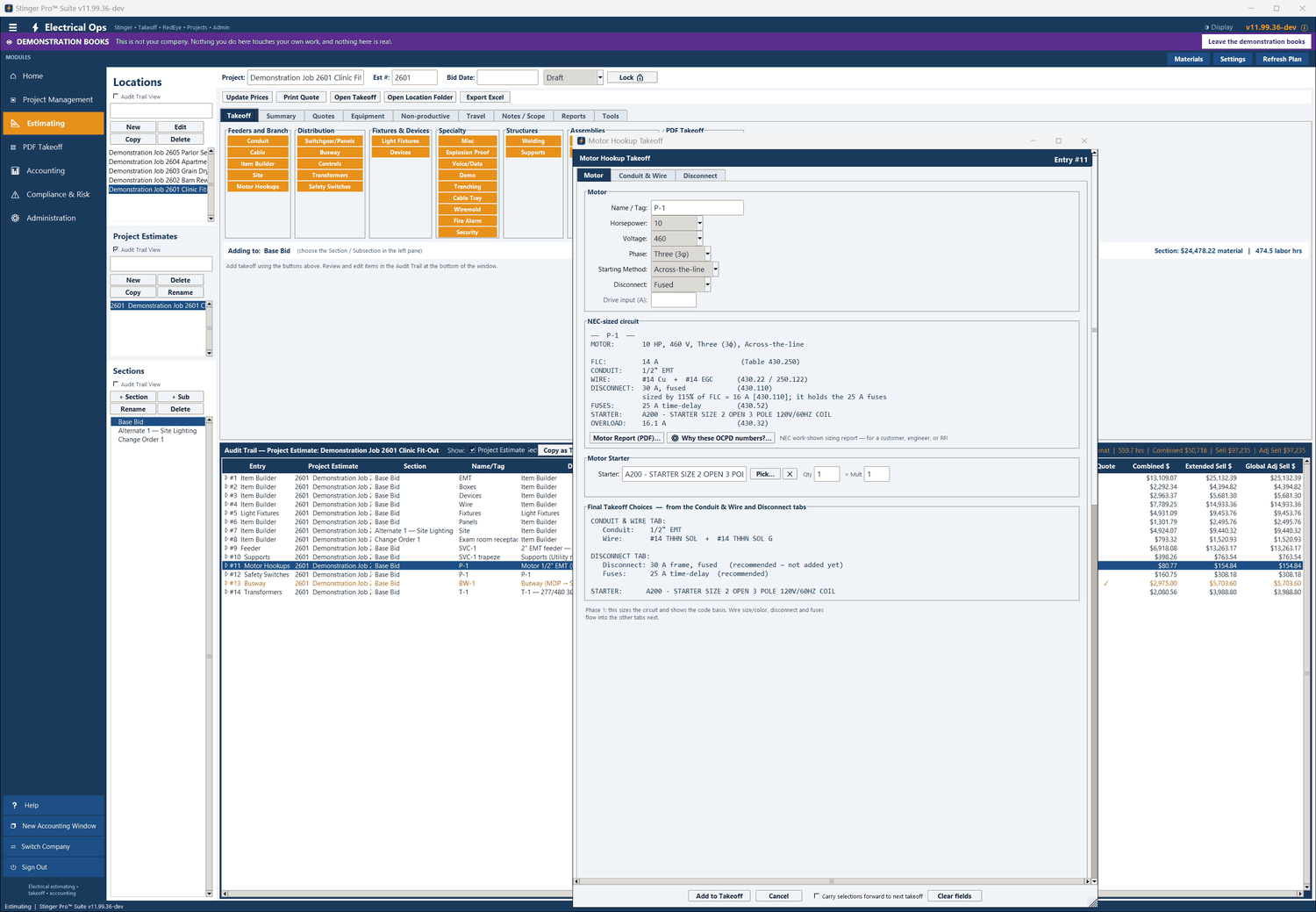This screenshot has height=912, width=1316.
Task: Click the Switch Company icon
Action: coord(13,847)
